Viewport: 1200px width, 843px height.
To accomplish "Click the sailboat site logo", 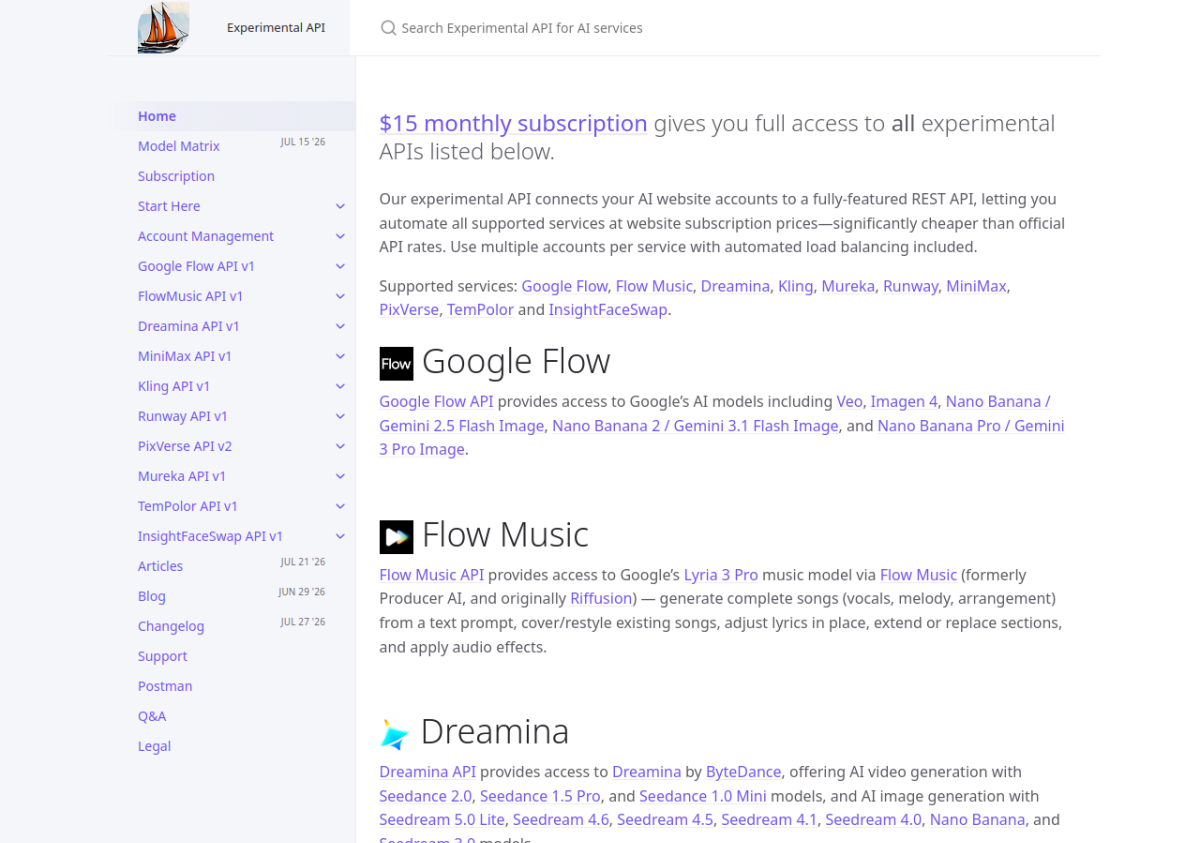I will pos(163,27).
